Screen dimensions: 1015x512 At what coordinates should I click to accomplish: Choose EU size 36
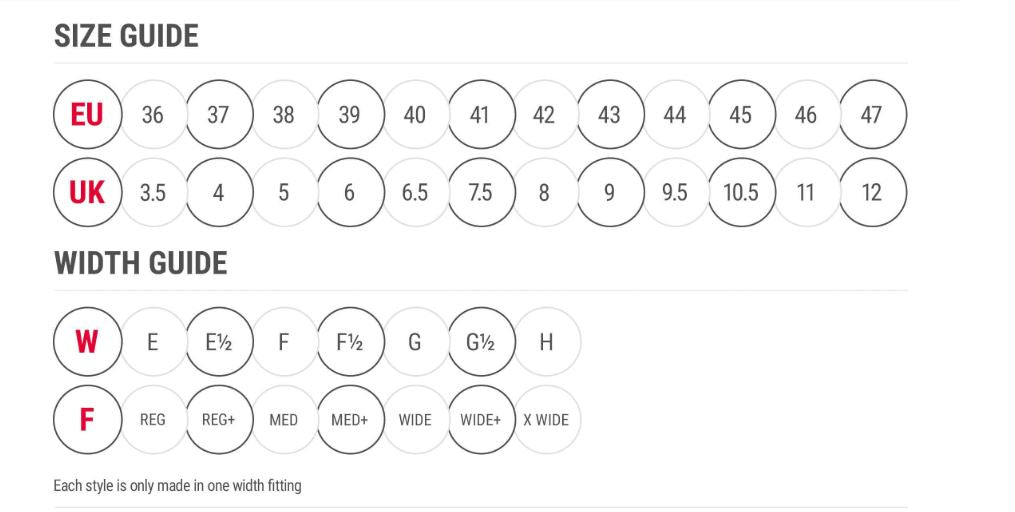[x=153, y=115]
